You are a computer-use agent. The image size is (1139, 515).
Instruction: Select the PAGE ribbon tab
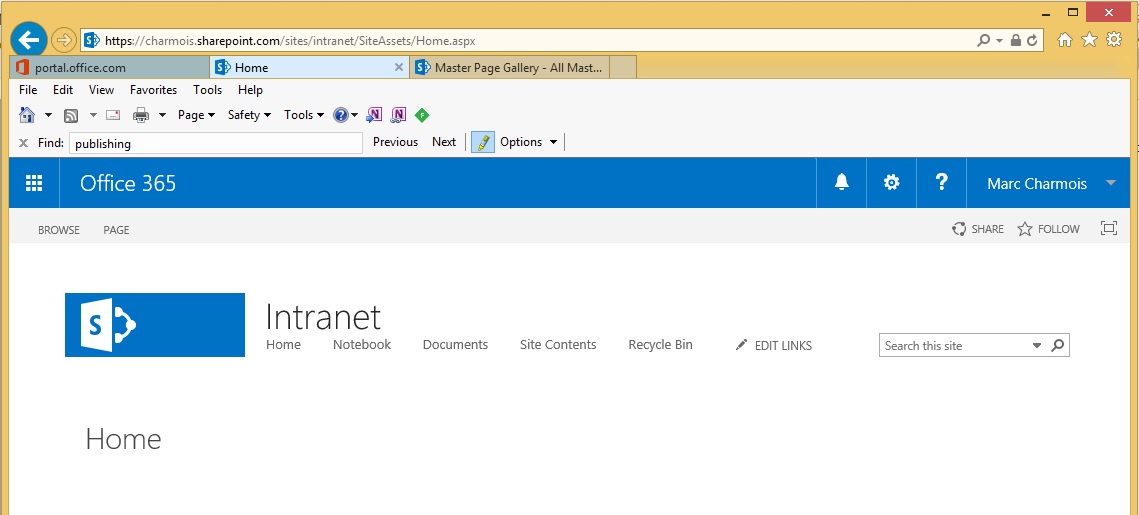116,230
